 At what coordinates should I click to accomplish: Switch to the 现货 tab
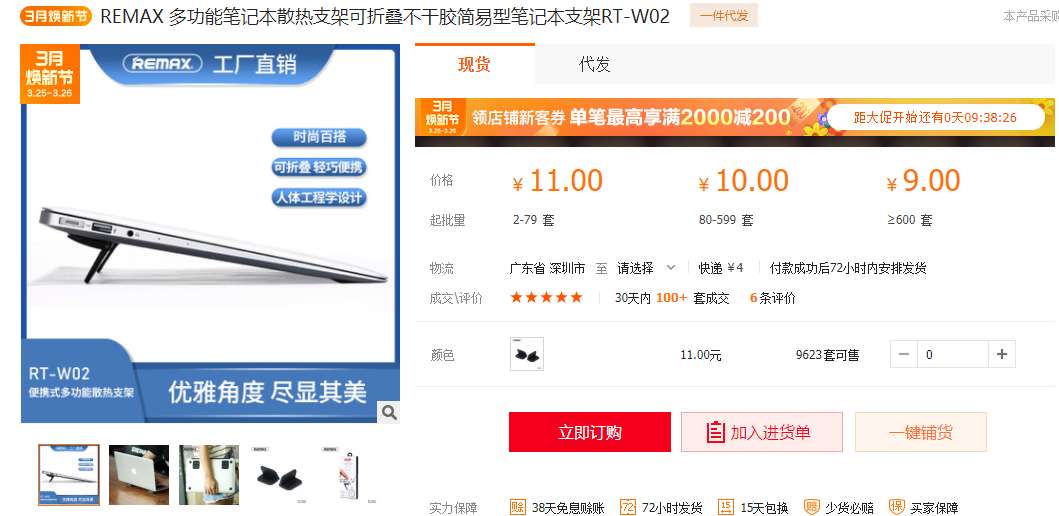pyautogui.click(x=474, y=64)
